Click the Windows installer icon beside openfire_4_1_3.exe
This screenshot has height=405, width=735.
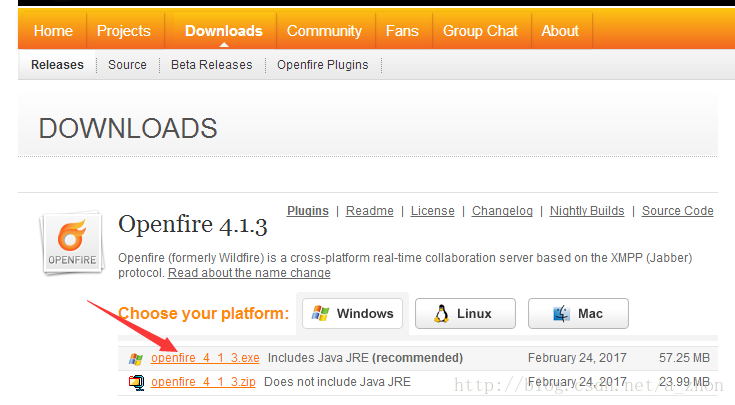136,359
